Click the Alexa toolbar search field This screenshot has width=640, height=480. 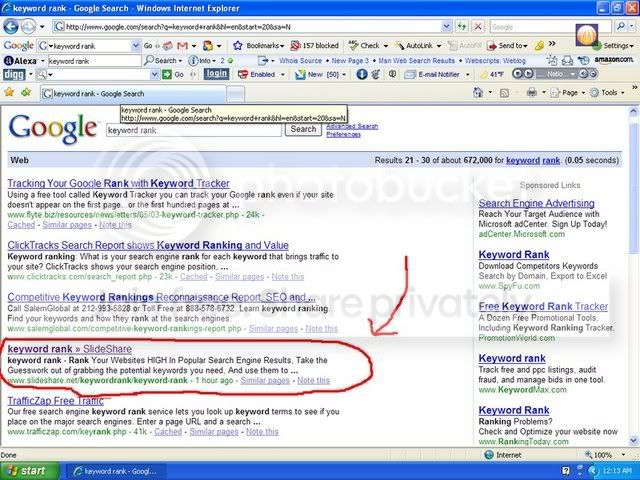click(x=94, y=61)
